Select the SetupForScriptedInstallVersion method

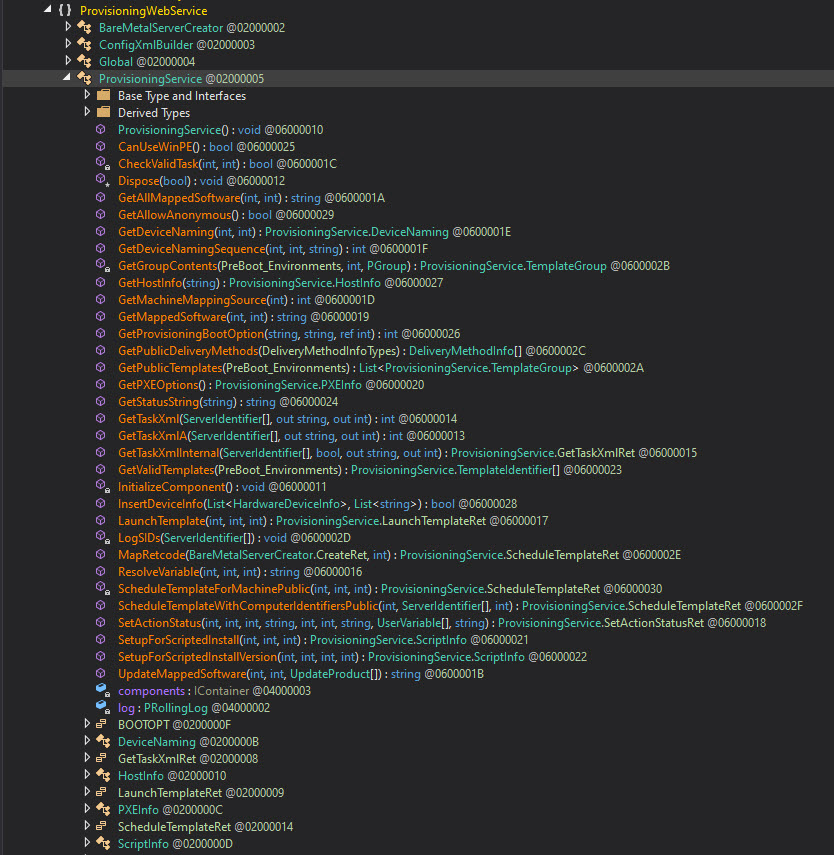[x=352, y=657]
